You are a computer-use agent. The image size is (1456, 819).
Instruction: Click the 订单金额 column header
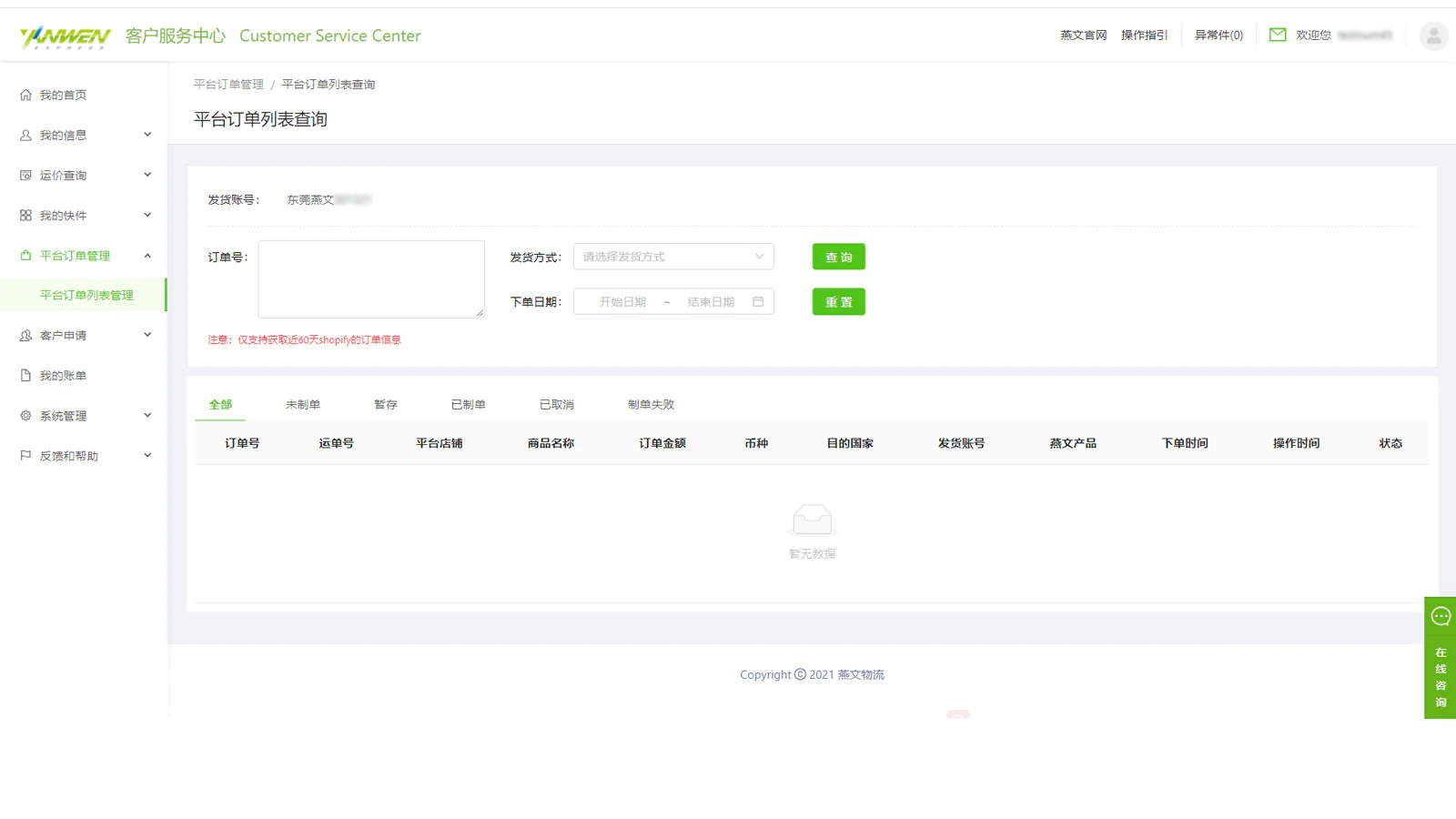662,444
